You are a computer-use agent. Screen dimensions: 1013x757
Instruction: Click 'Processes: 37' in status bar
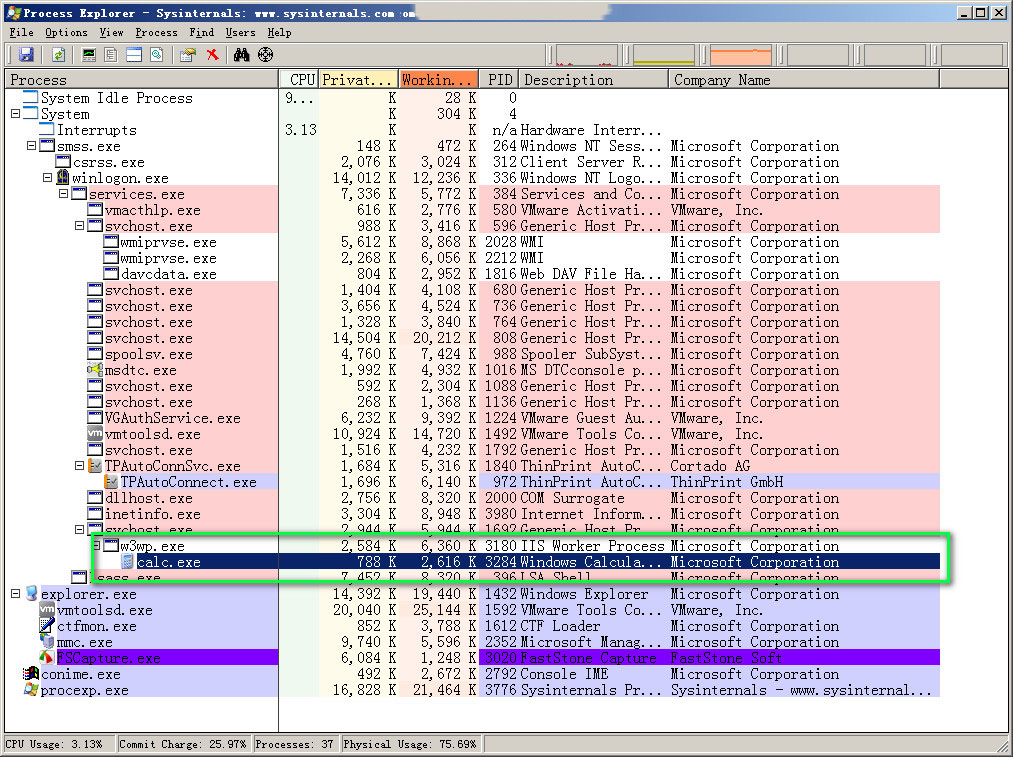tap(294, 744)
